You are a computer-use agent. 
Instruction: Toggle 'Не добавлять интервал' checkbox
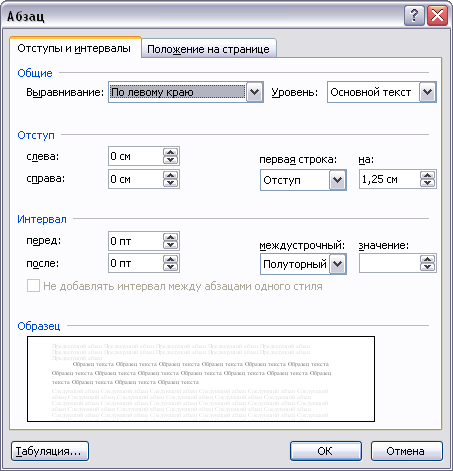[33, 286]
